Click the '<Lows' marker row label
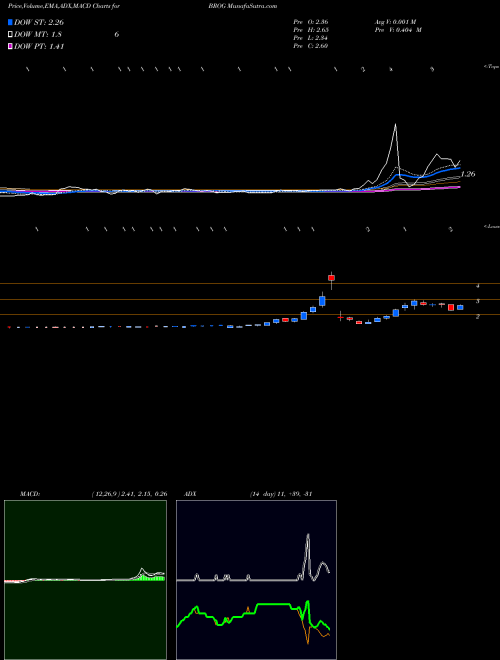Image resolution: width=500 pixels, height=660 pixels. tap(491, 226)
